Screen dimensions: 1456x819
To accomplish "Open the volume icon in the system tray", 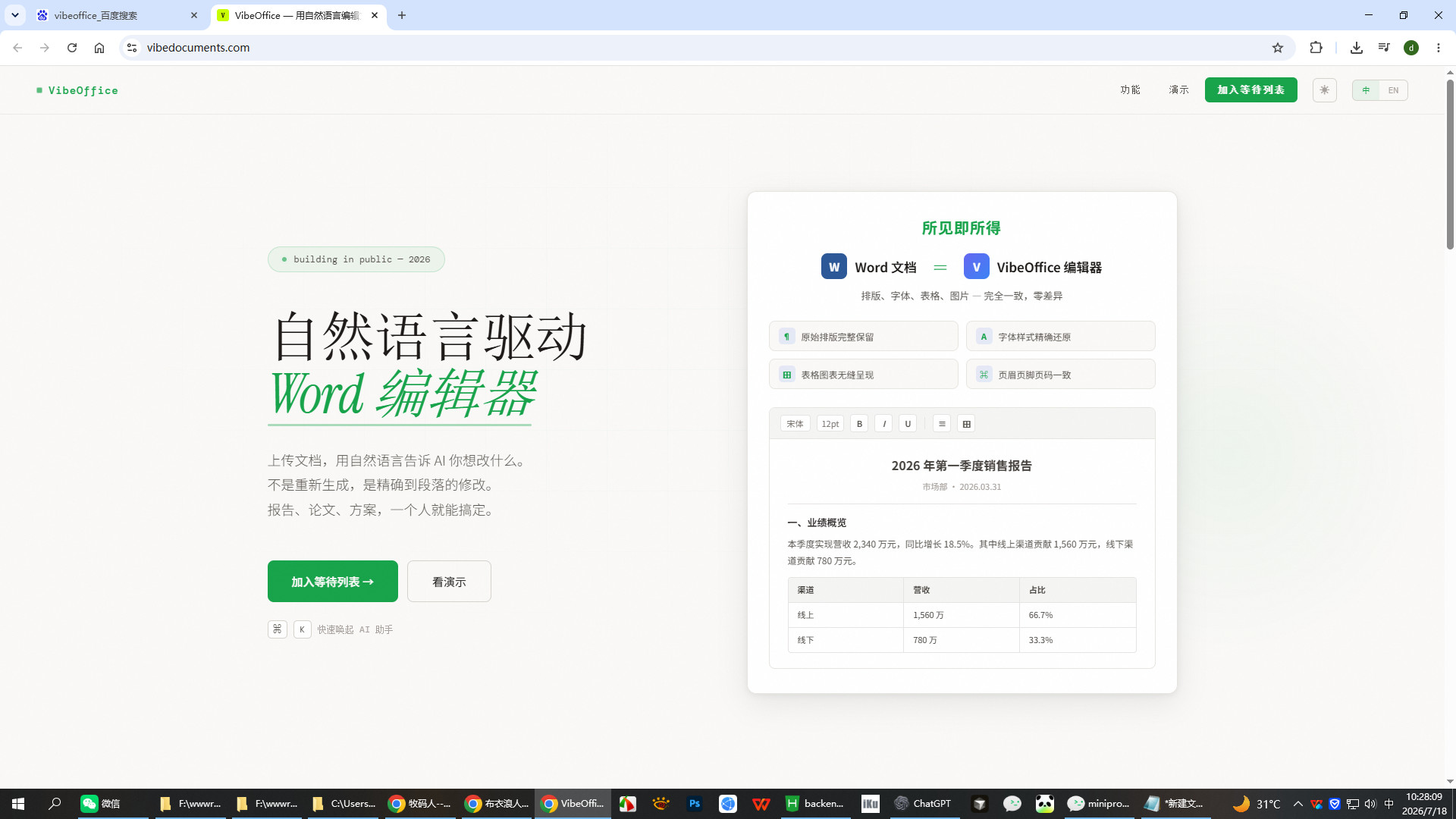I will [1370, 804].
